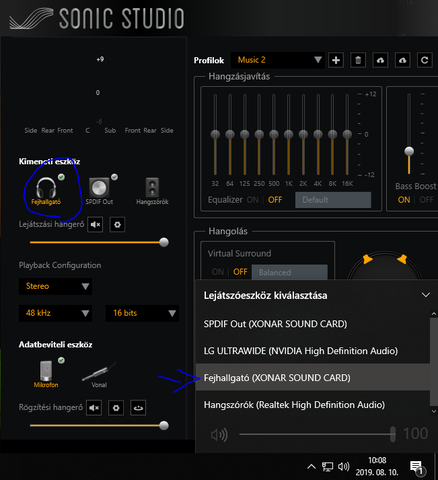Screen dimensions: 438x480
Task: Open the Stereo playback configuration dropdown
Action: coord(55,286)
